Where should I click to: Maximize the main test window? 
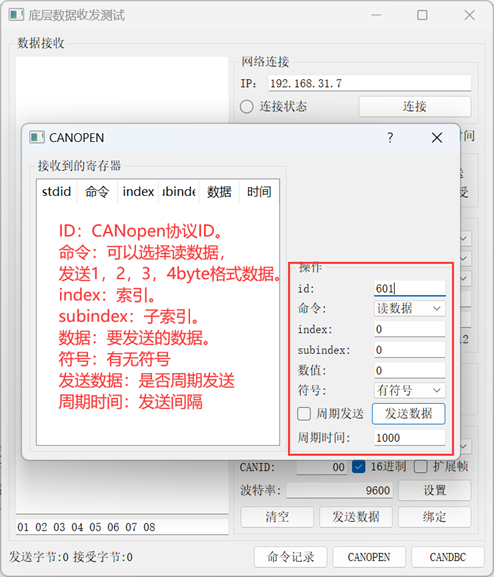422,15
